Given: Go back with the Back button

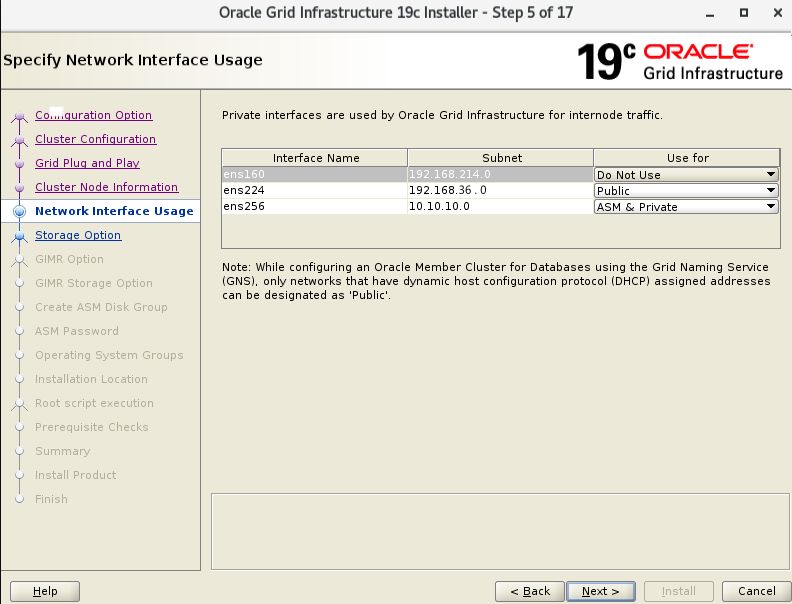Looking at the screenshot, I should point(529,591).
